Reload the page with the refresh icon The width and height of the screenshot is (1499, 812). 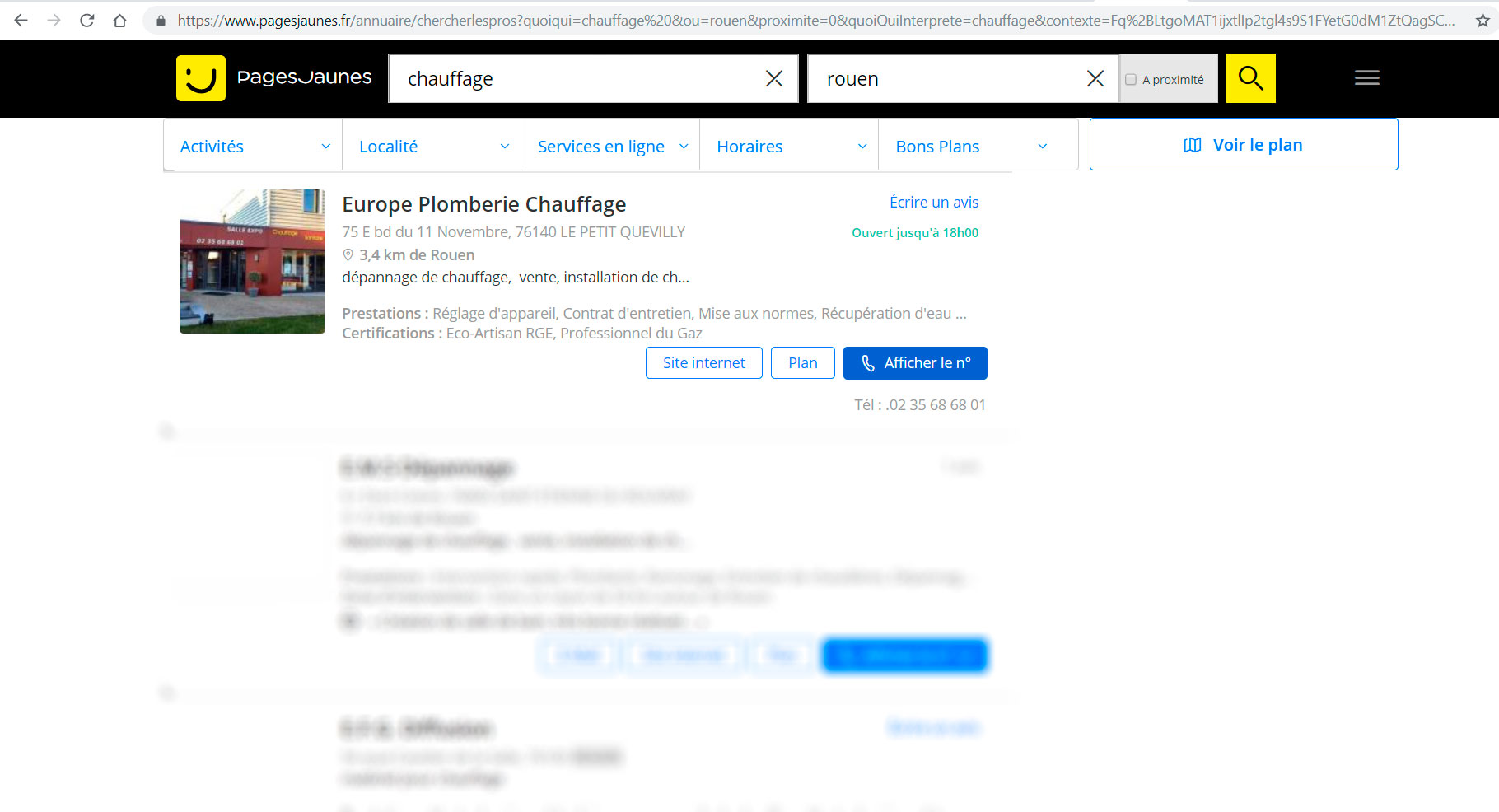pyautogui.click(x=87, y=21)
